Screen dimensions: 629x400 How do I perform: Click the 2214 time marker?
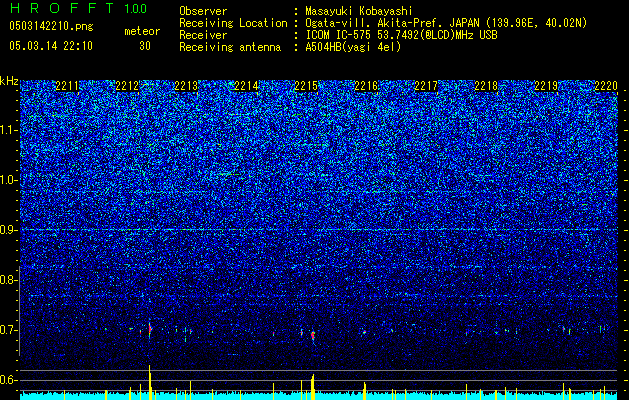coord(246,86)
